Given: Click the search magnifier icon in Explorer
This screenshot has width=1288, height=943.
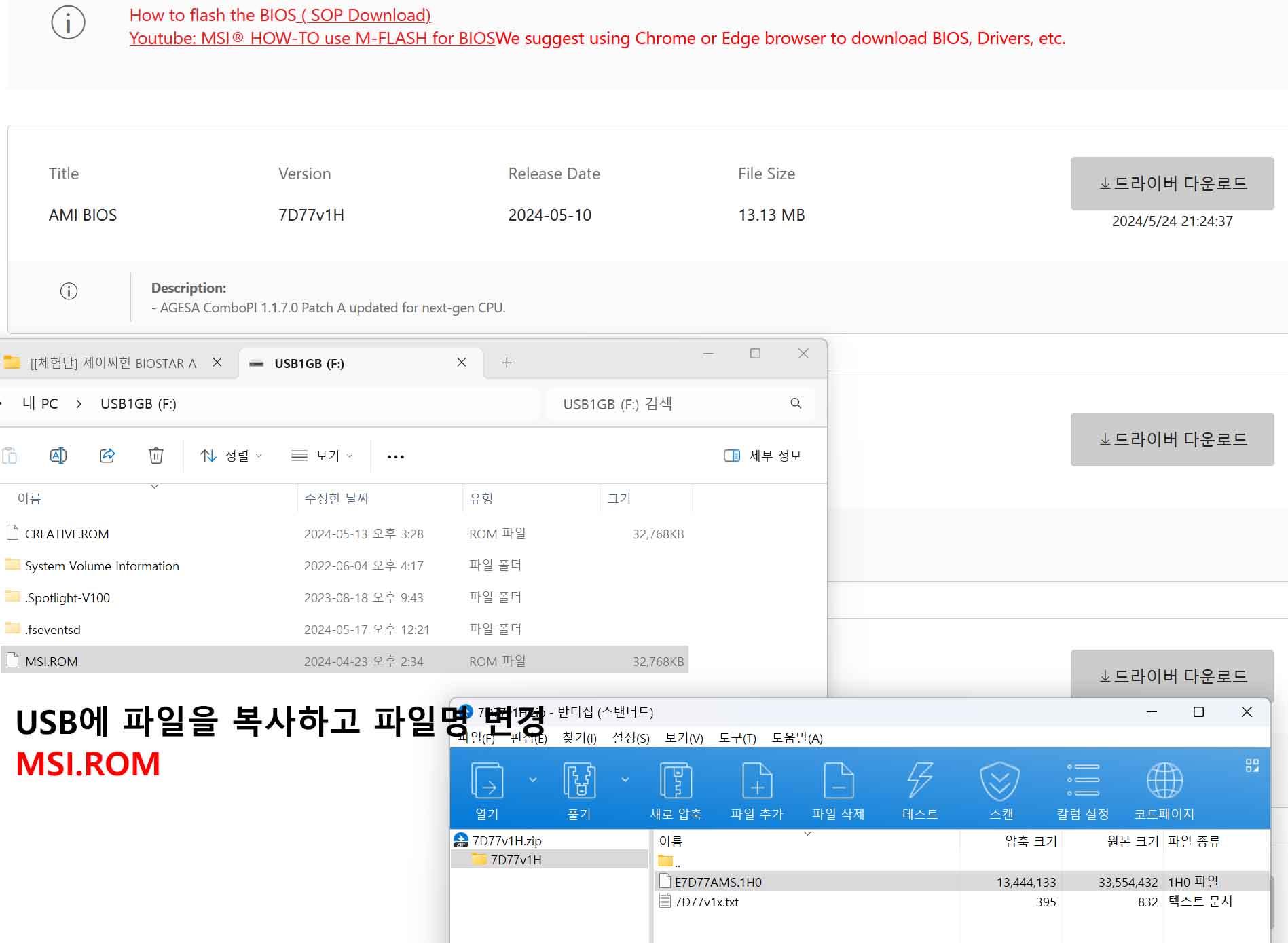Looking at the screenshot, I should pyautogui.click(x=796, y=403).
